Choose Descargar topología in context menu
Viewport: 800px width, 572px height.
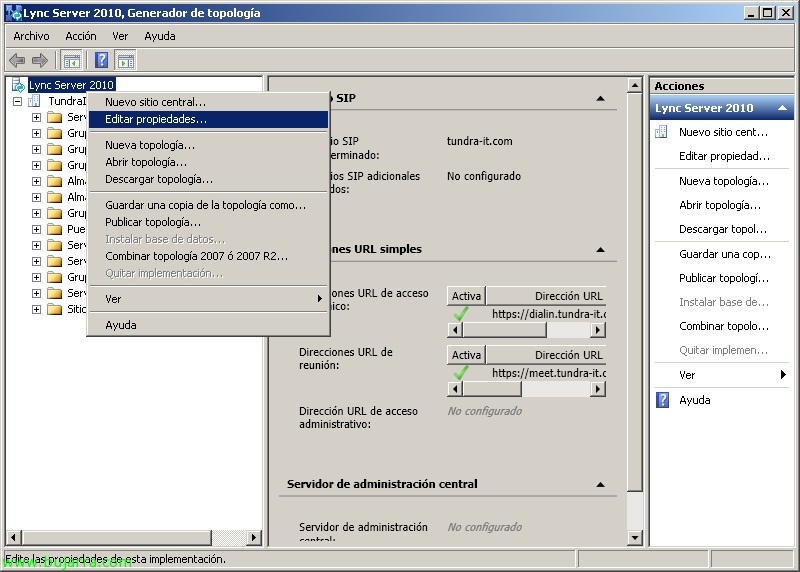pyautogui.click(x=208, y=179)
